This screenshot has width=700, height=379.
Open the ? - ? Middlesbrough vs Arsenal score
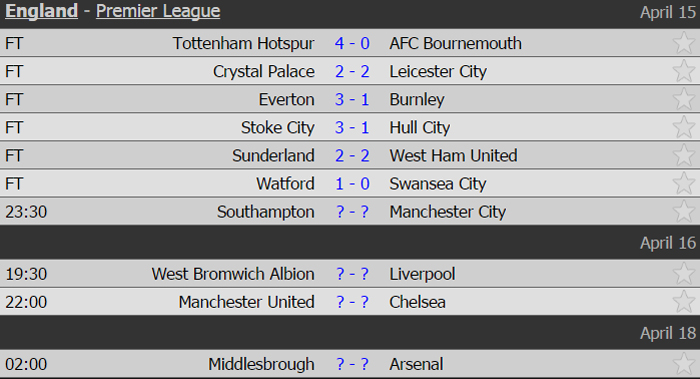coord(352,364)
